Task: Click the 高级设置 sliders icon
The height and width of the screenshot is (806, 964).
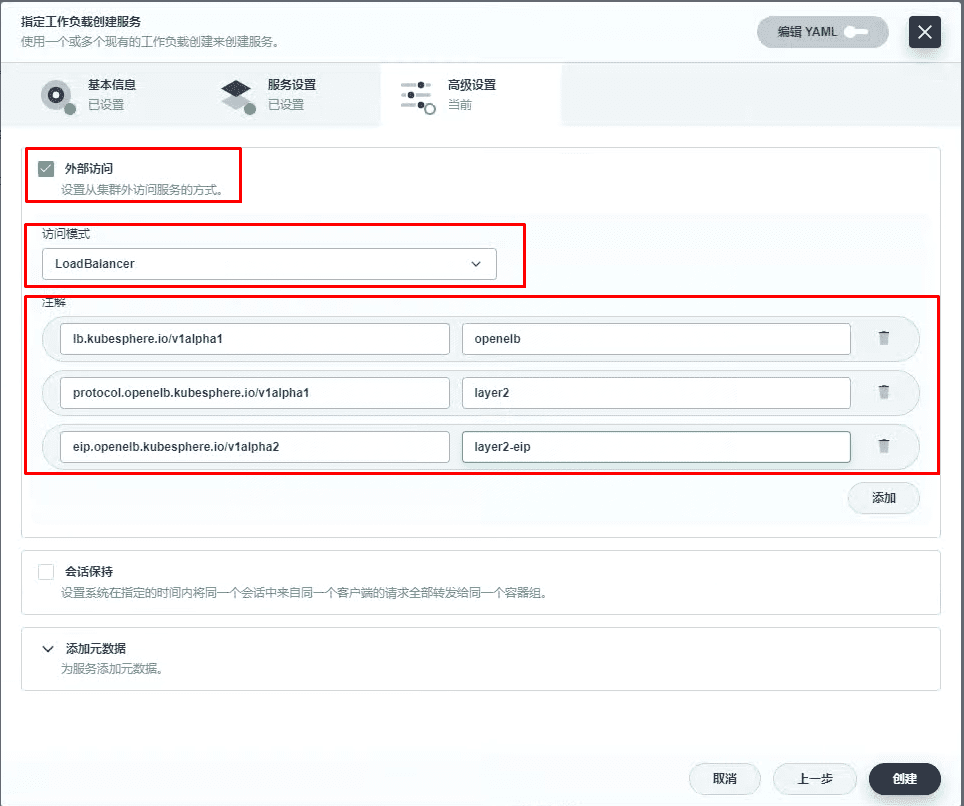Action: (x=417, y=97)
